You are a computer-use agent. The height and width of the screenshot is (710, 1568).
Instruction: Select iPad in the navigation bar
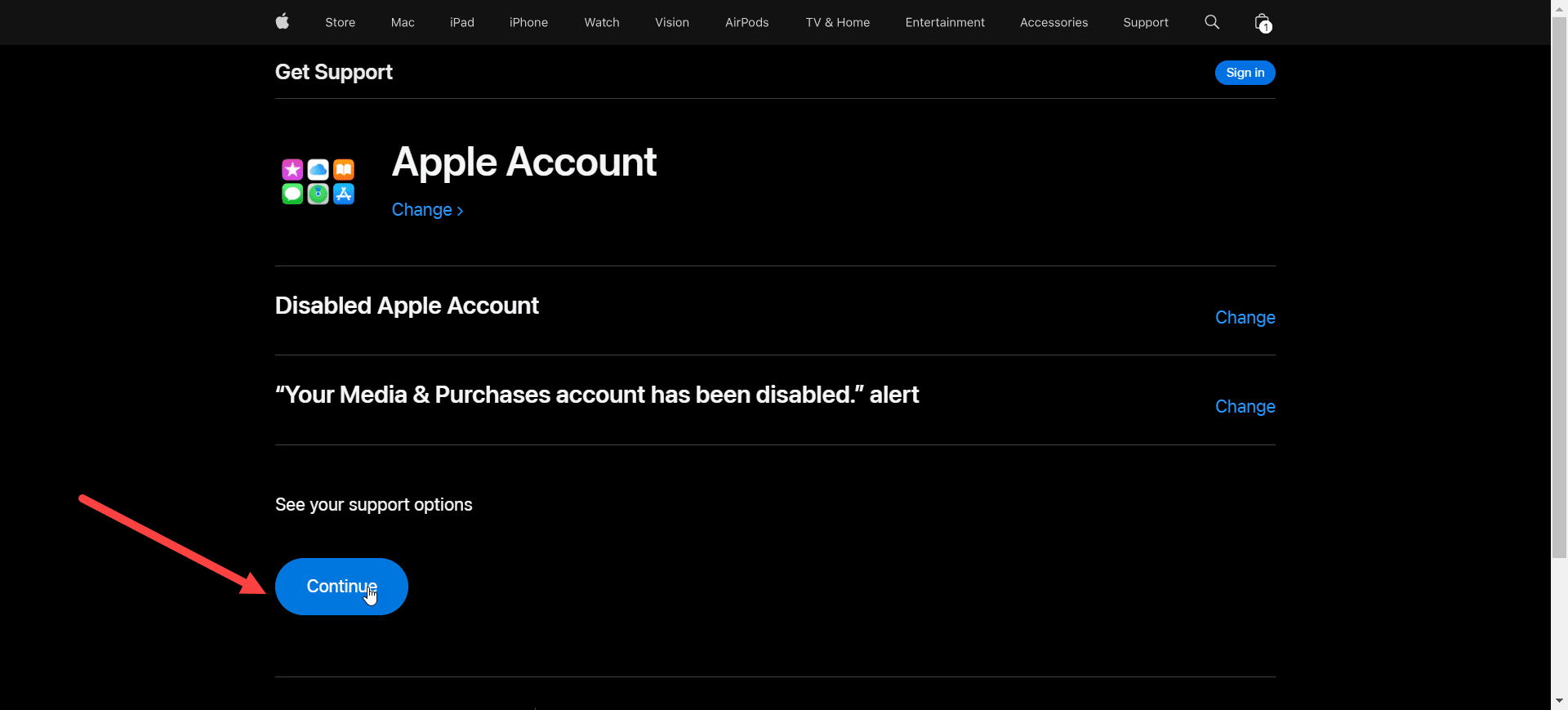pyautogui.click(x=462, y=22)
